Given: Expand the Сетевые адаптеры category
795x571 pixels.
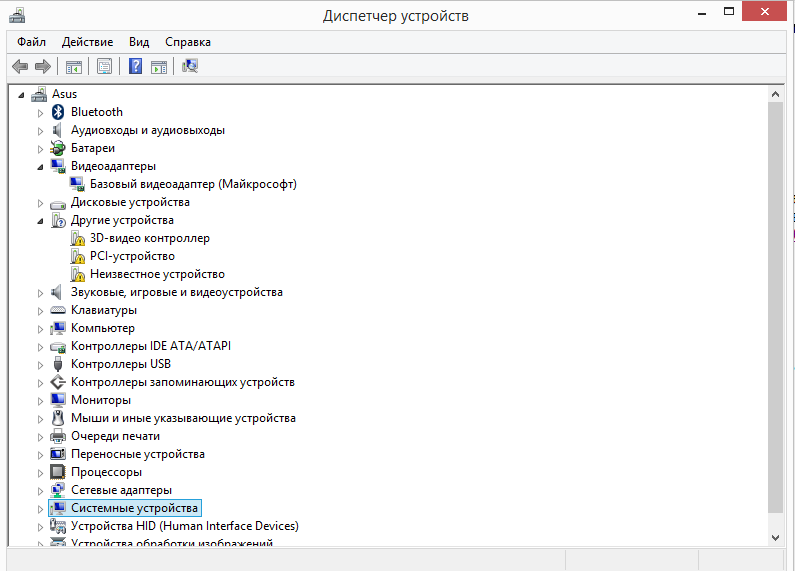Looking at the screenshot, I should (41, 490).
